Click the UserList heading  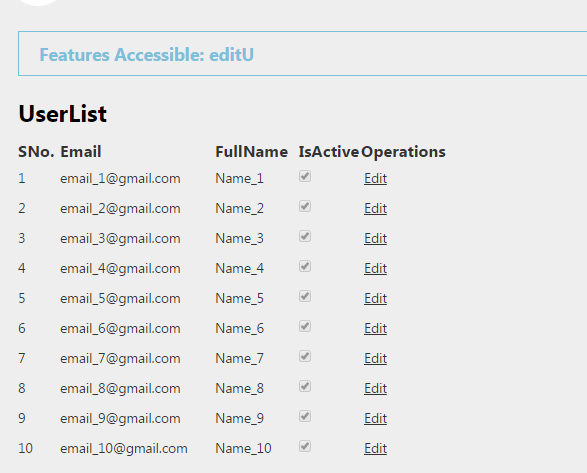click(63, 114)
